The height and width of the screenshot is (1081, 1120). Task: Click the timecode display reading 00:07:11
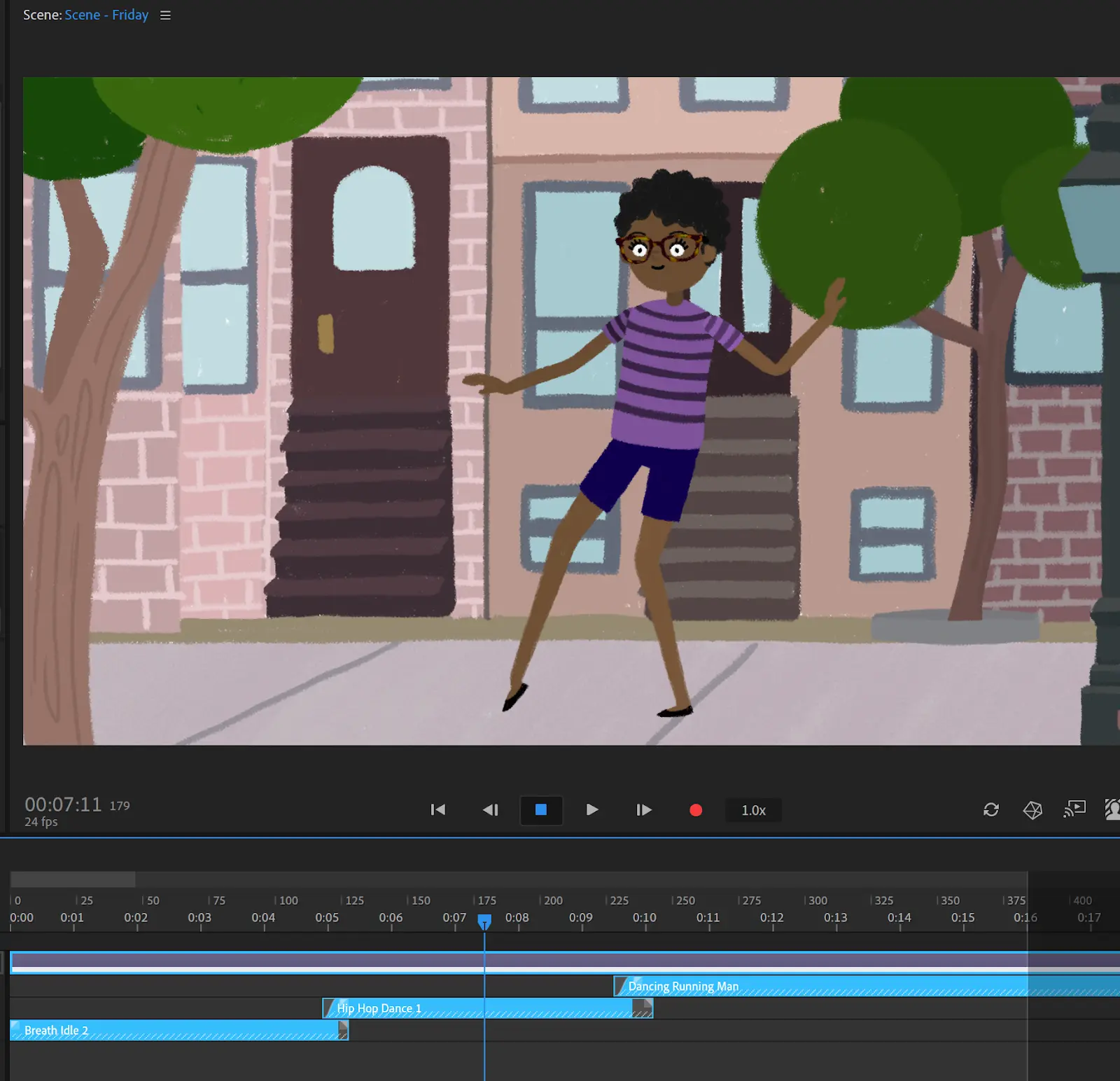coord(63,804)
